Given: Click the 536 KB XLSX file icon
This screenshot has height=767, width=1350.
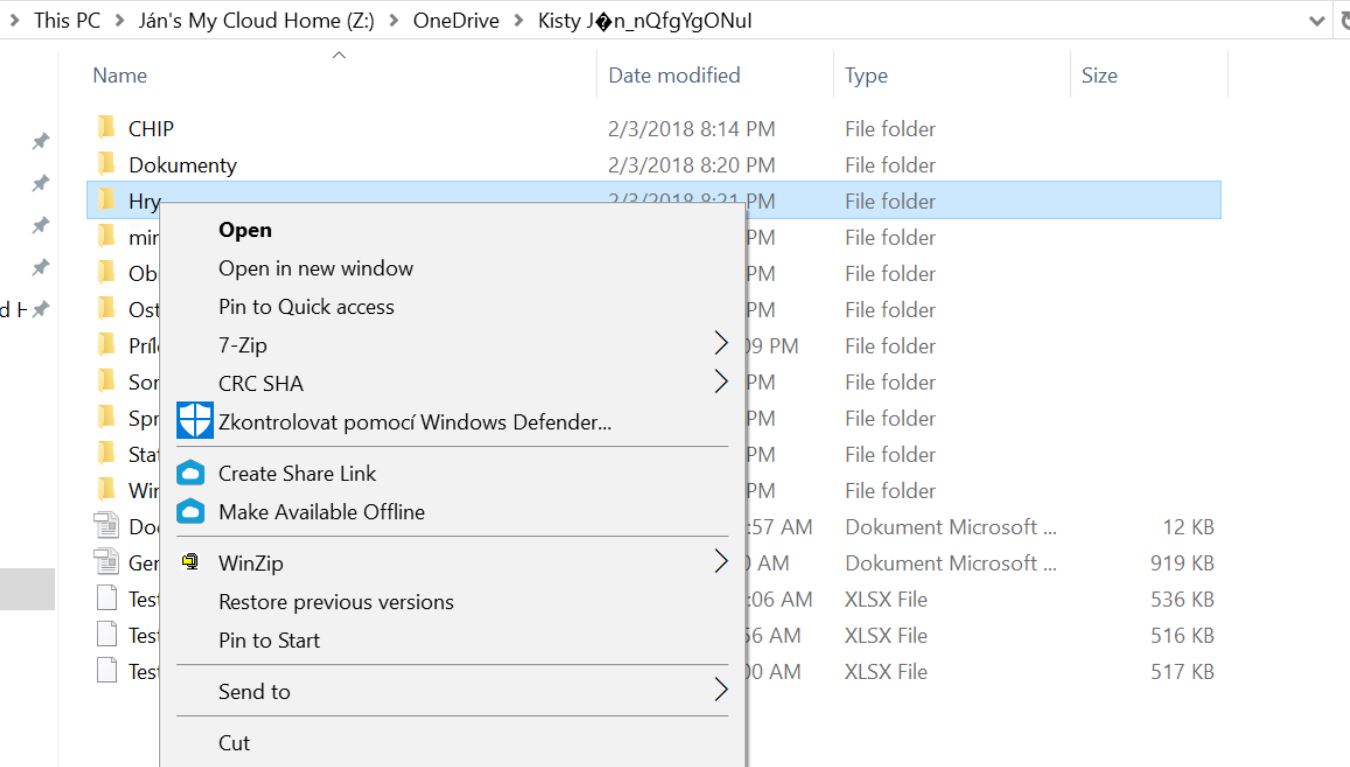Looking at the screenshot, I should tap(106, 599).
